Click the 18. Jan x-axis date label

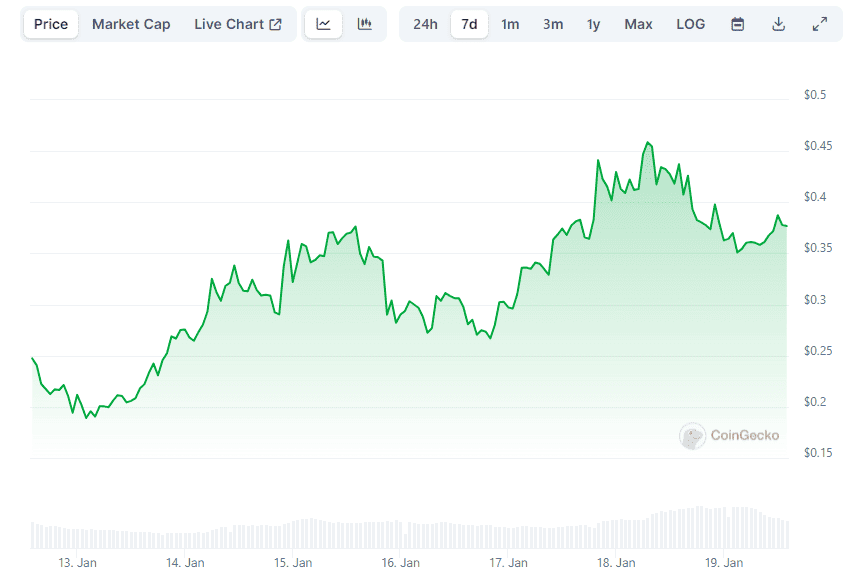617,563
